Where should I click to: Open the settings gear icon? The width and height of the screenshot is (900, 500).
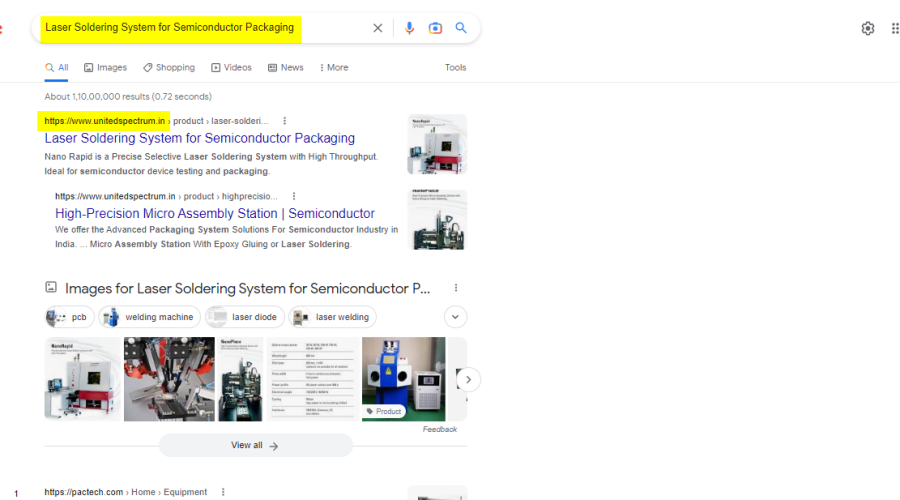[868, 28]
